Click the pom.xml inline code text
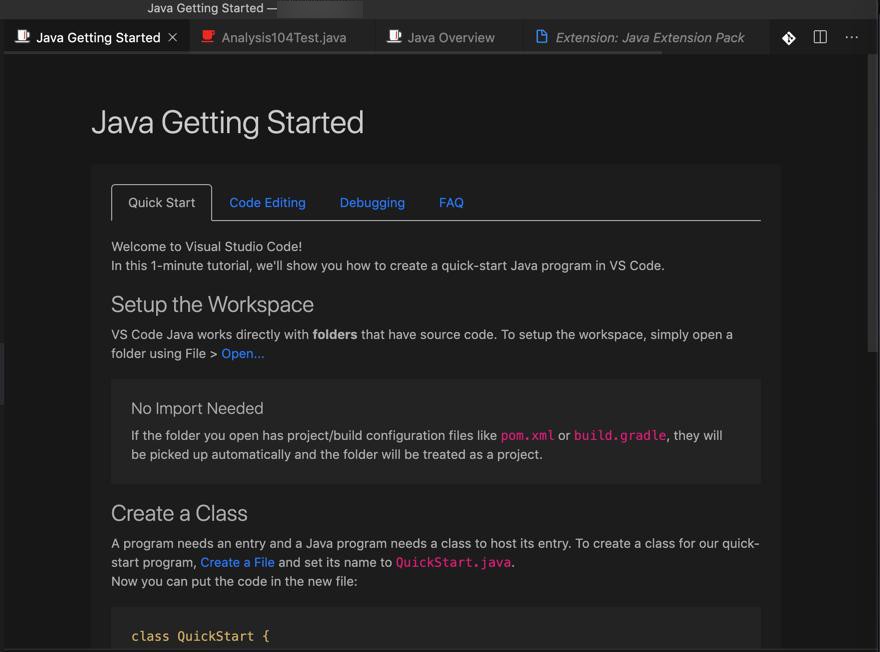The image size is (880, 652). 527,436
